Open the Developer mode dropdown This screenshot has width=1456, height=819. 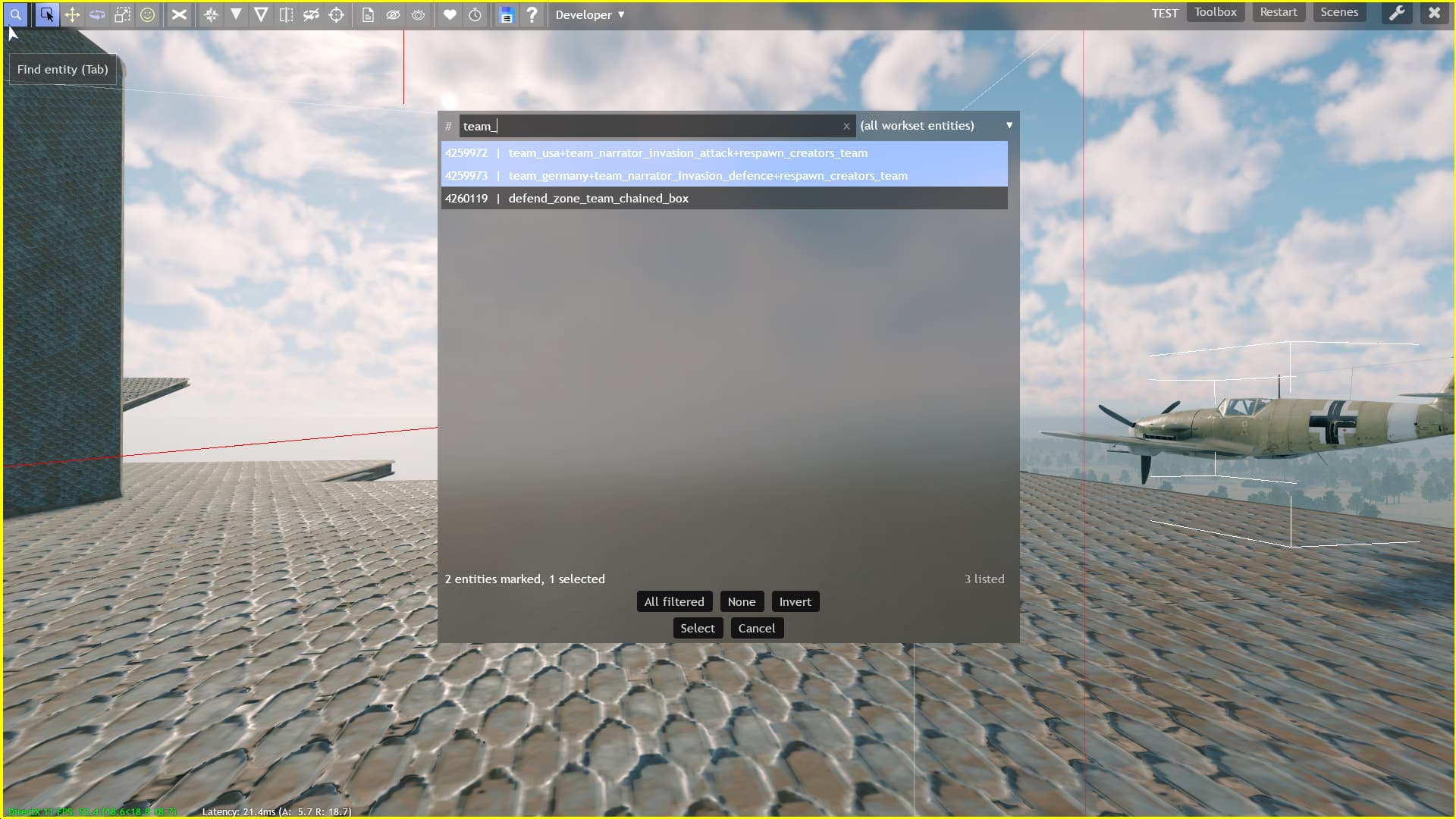pos(590,14)
